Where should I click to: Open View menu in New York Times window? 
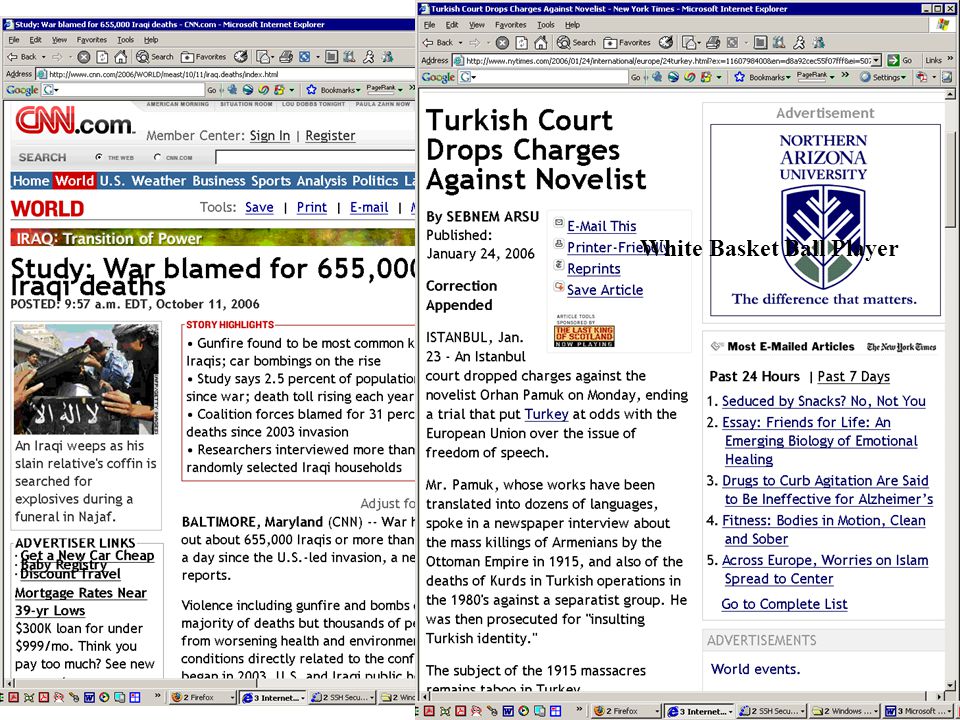(x=477, y=25)
